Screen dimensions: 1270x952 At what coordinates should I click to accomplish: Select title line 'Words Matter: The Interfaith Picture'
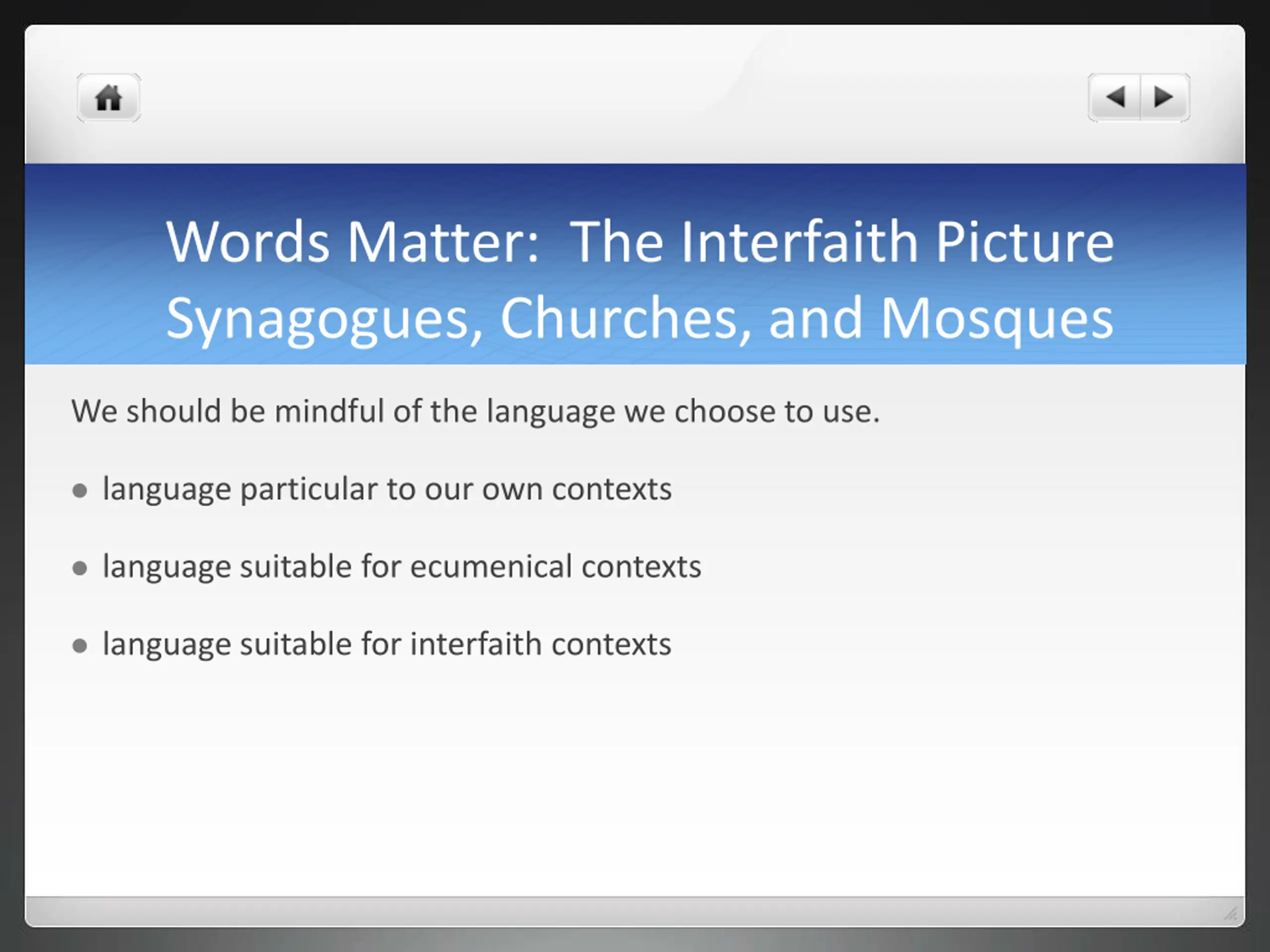[640, 241]
